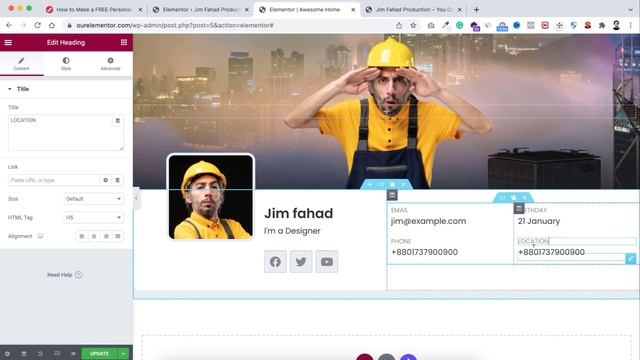Select the EMAIL label heading
The width and height of the screenshot is (640, 360).
pos(399,210)
